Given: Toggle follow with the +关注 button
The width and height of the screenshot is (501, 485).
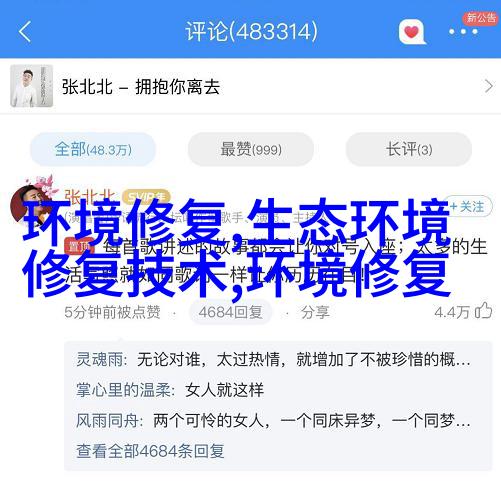Looking at the screenshot, I should (x=467, y=207).
